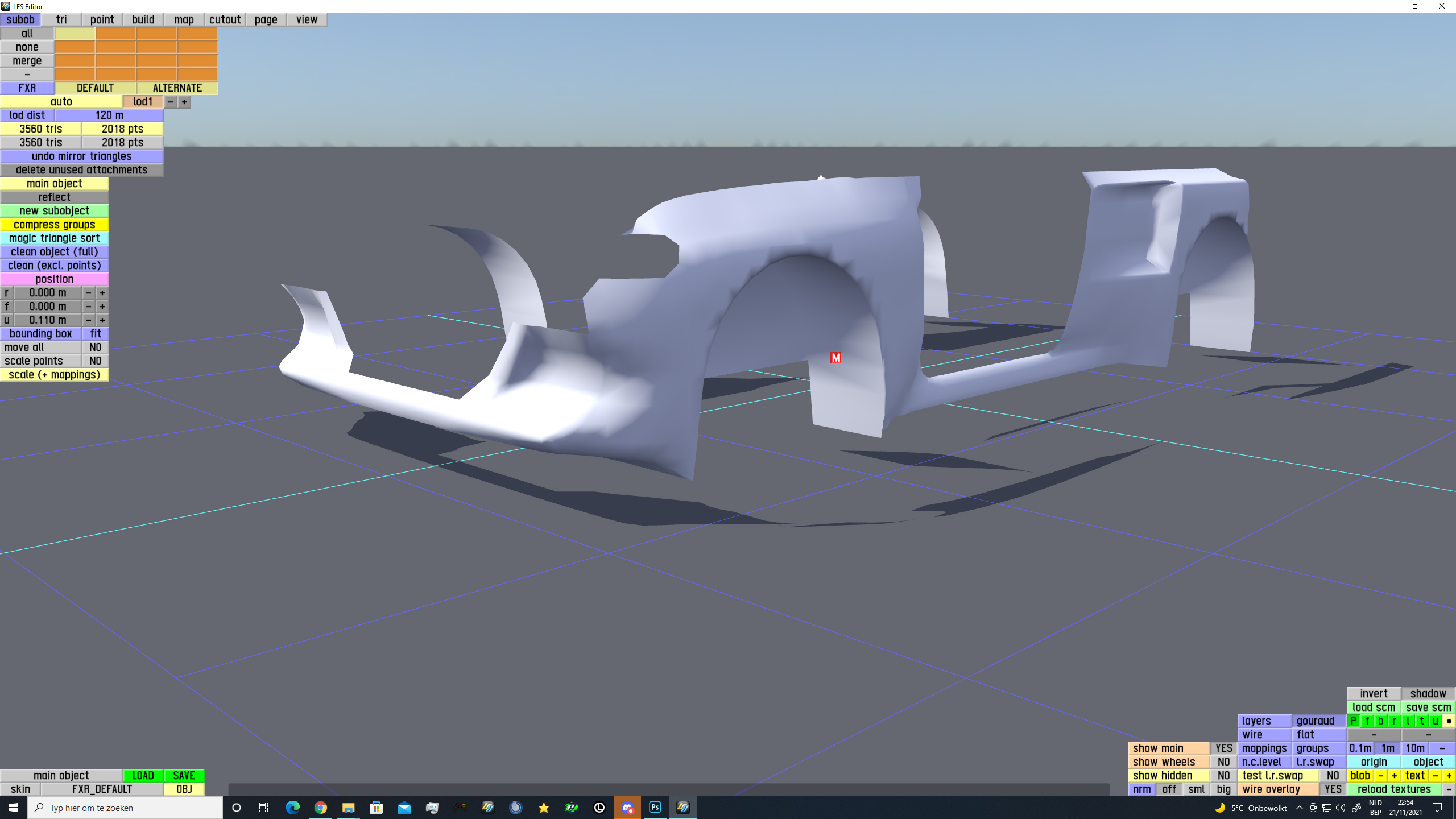The image size is (1456, 819).
Task: Decrease the u position value
Action: 89,320
